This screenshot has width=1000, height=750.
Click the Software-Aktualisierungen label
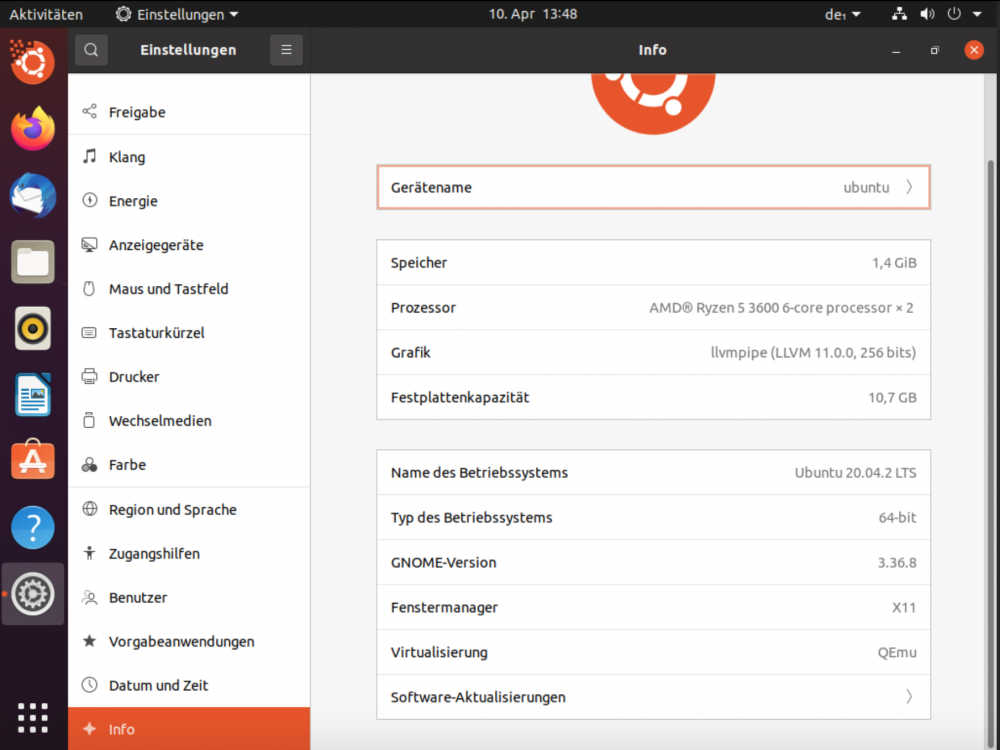click(x=478, y=697)
